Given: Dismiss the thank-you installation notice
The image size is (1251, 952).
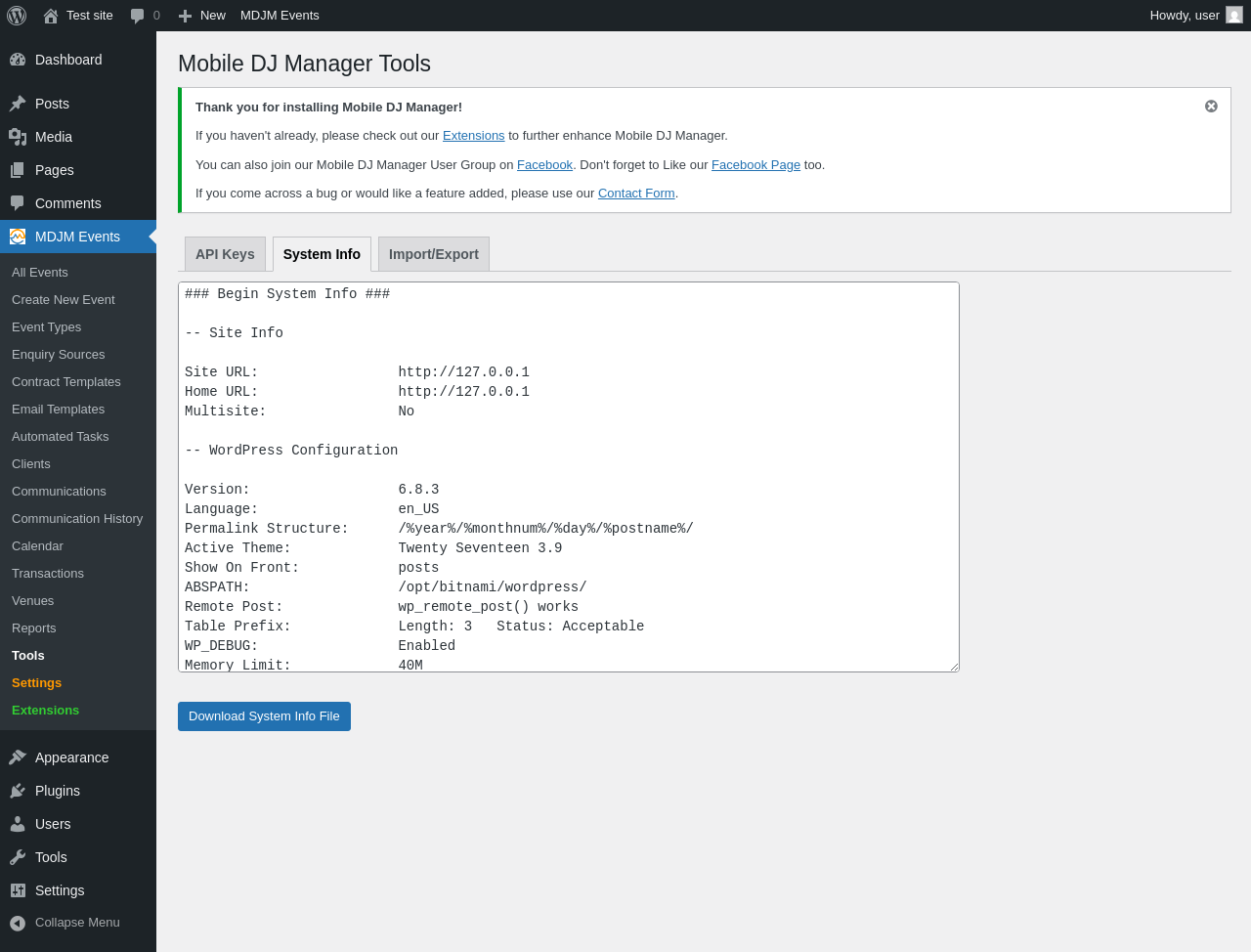Looking at the screenshot, I should coord(1211,107).
